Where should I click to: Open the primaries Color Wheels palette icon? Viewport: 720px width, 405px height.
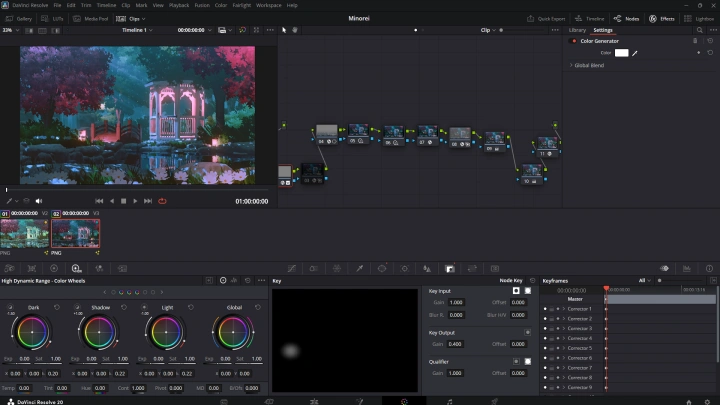tap(54, 269)
